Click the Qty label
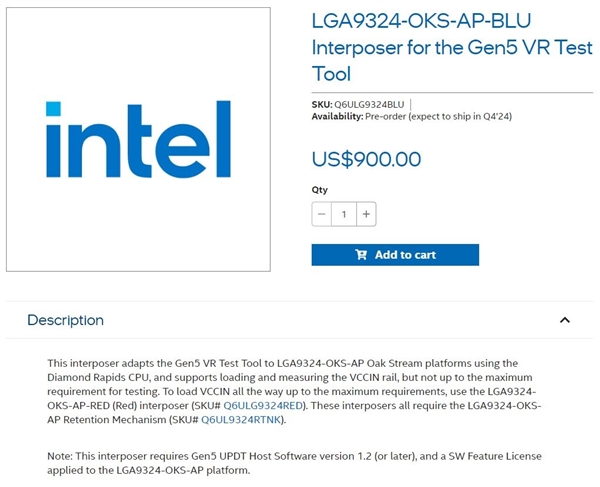The height and width of the screenshot is (487, 600). tap(319, 190)
